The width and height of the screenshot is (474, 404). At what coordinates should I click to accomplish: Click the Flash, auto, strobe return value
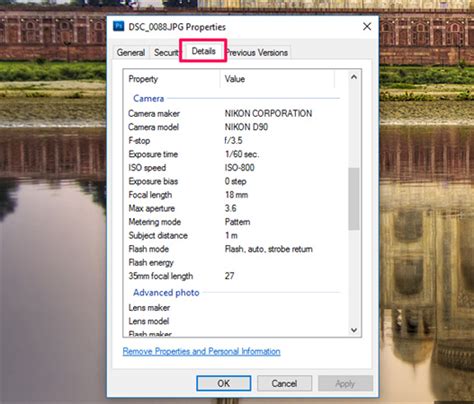pyautogui.click(x=269, y=249)
